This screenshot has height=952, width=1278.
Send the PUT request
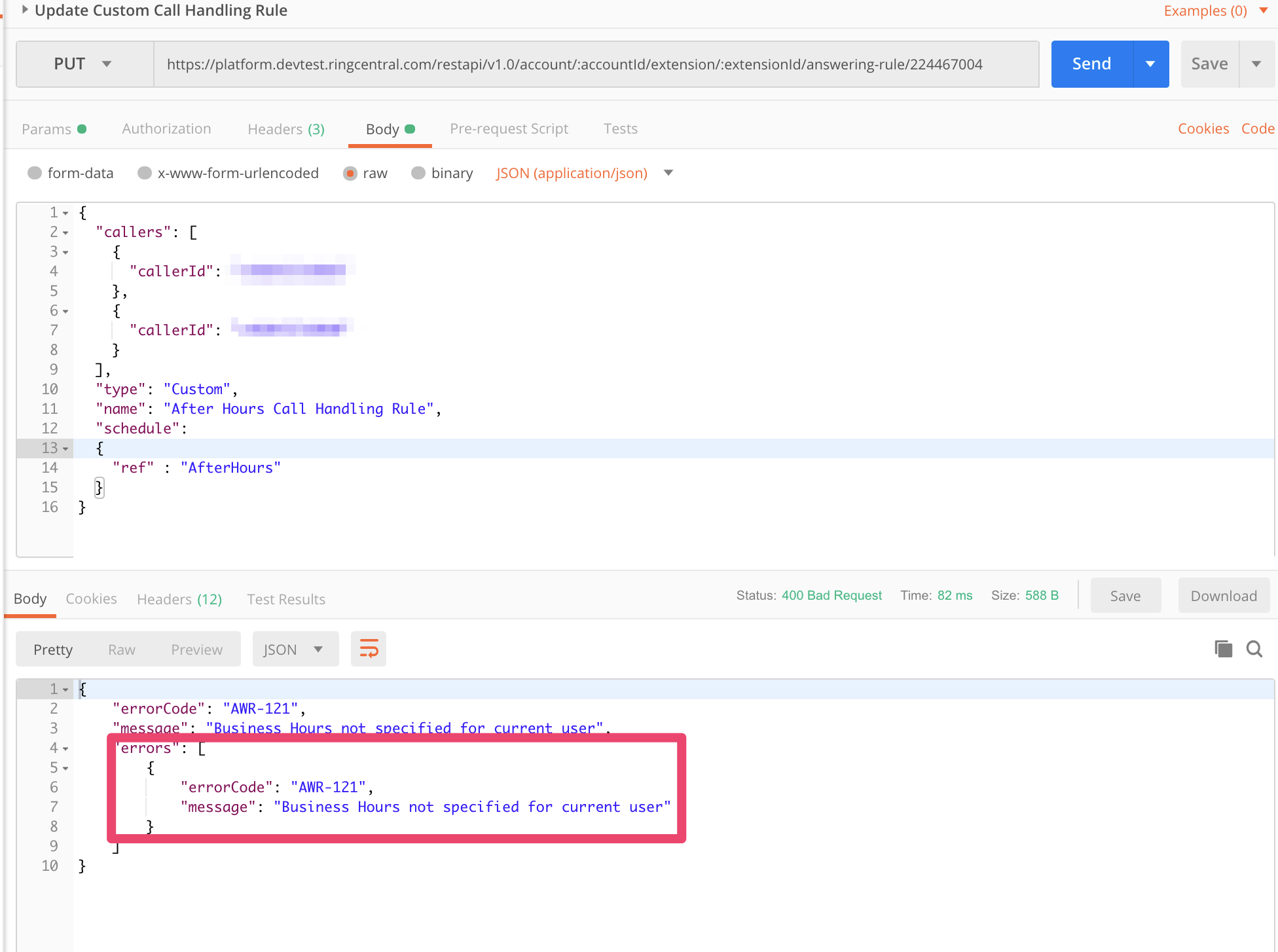(1091, 64)
